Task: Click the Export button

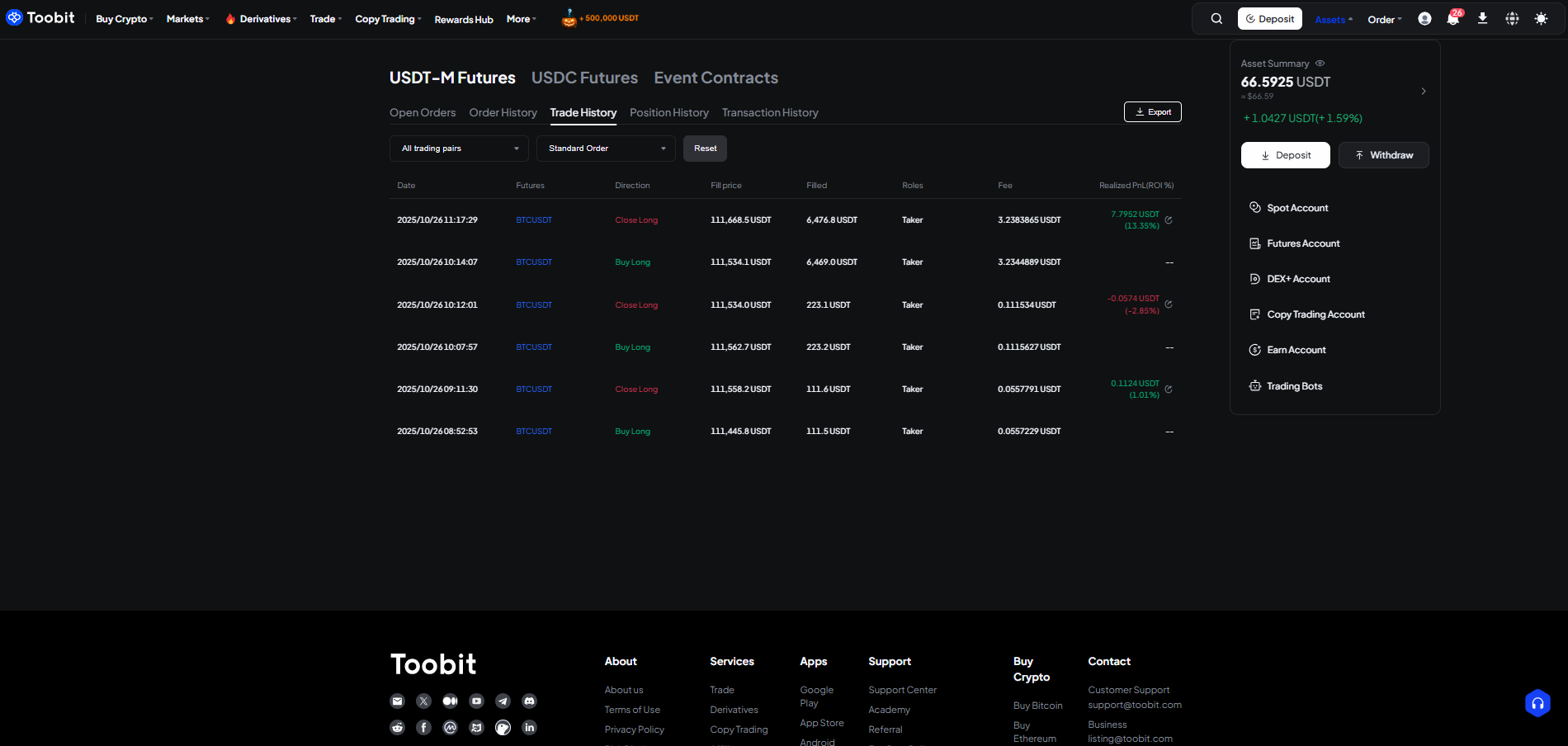Action: (x=1152, y=112)
